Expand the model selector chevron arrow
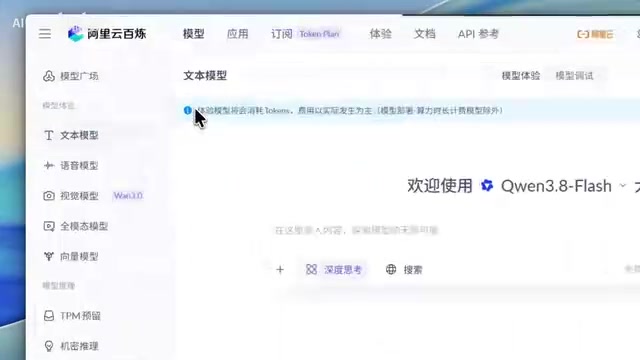The width and height of the screenshot is (640, 360). pyautogui.click(x=622, y=186)
